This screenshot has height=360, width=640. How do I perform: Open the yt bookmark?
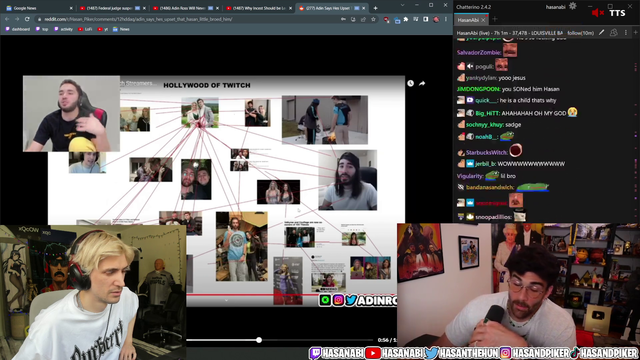click(102, 29)
